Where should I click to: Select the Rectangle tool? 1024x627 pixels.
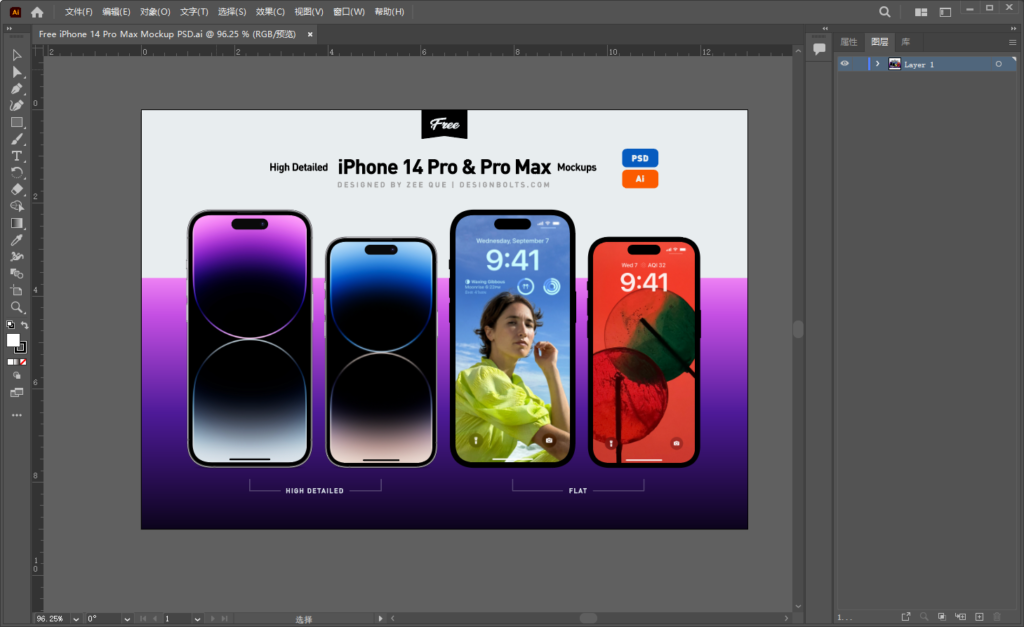(17, 122)
